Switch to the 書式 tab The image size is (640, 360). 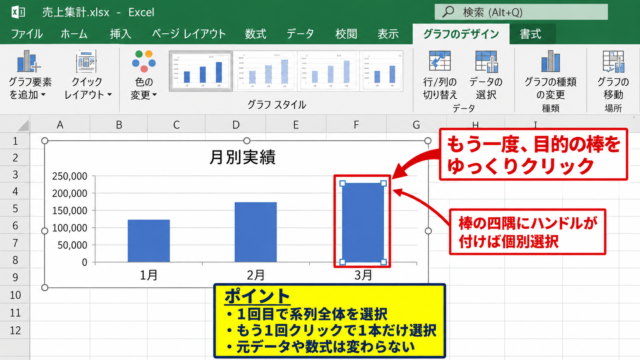coord(530,34)
